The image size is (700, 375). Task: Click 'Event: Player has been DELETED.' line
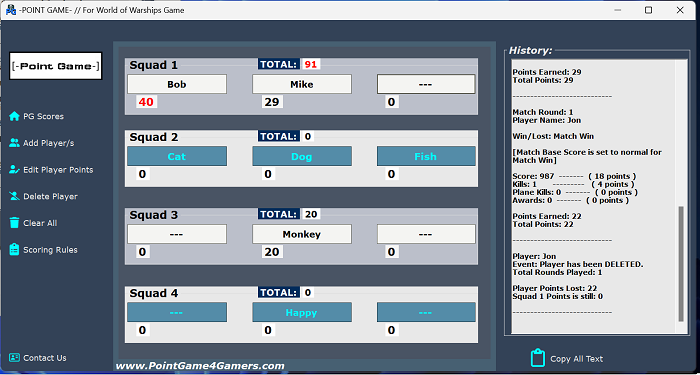pos(578,264)
